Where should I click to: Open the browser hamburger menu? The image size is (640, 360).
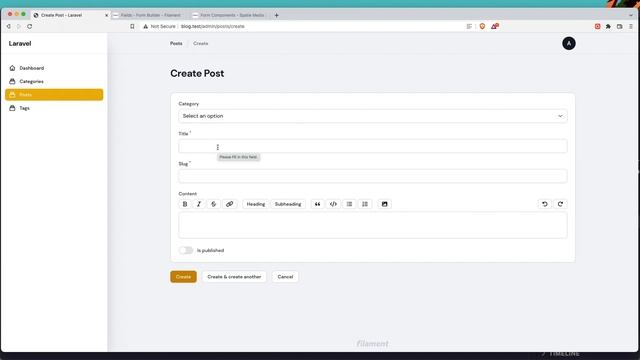pyautogui.click(x=631, y=26)
